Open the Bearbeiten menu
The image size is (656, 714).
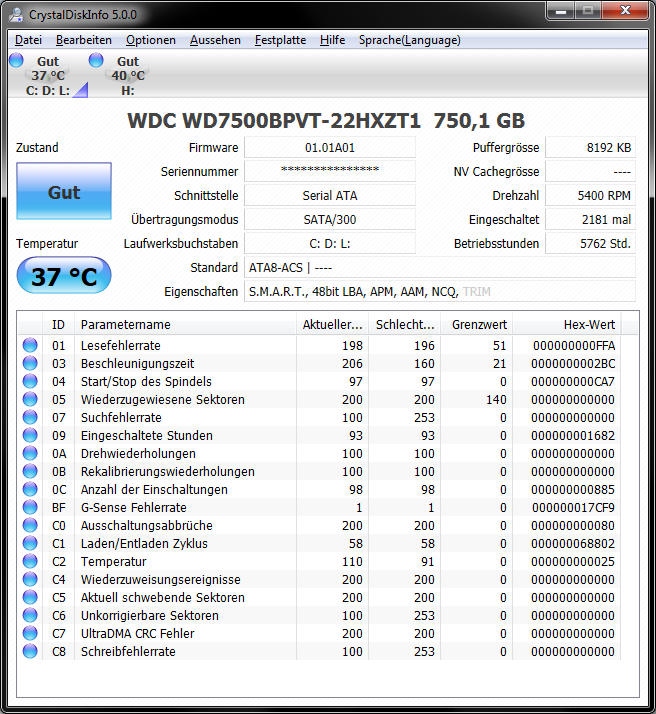click(84, 40)
